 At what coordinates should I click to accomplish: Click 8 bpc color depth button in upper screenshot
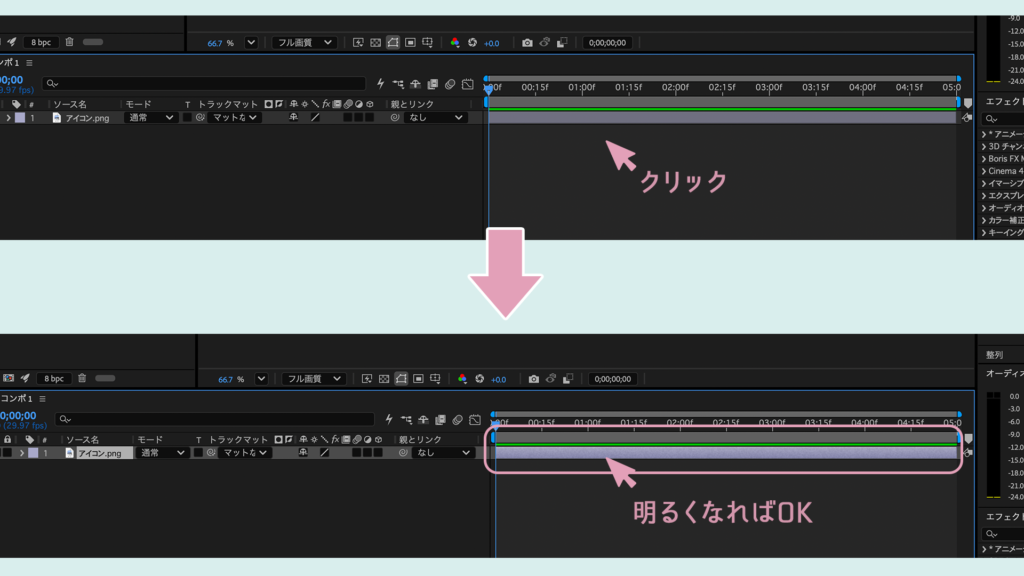click(41, 42)
